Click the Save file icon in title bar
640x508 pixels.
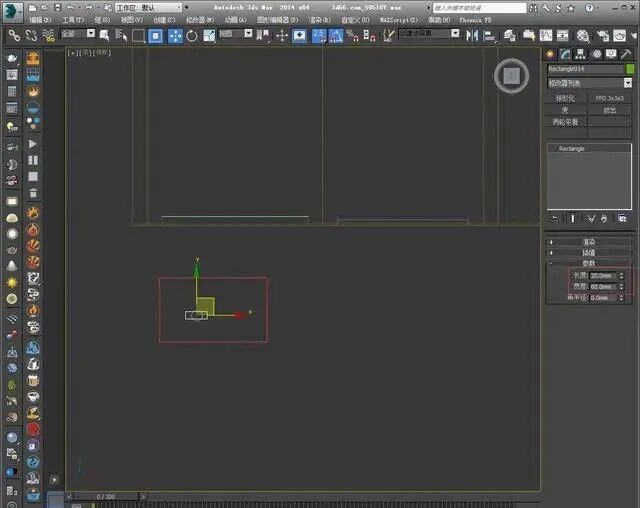(x=58, y=7)
